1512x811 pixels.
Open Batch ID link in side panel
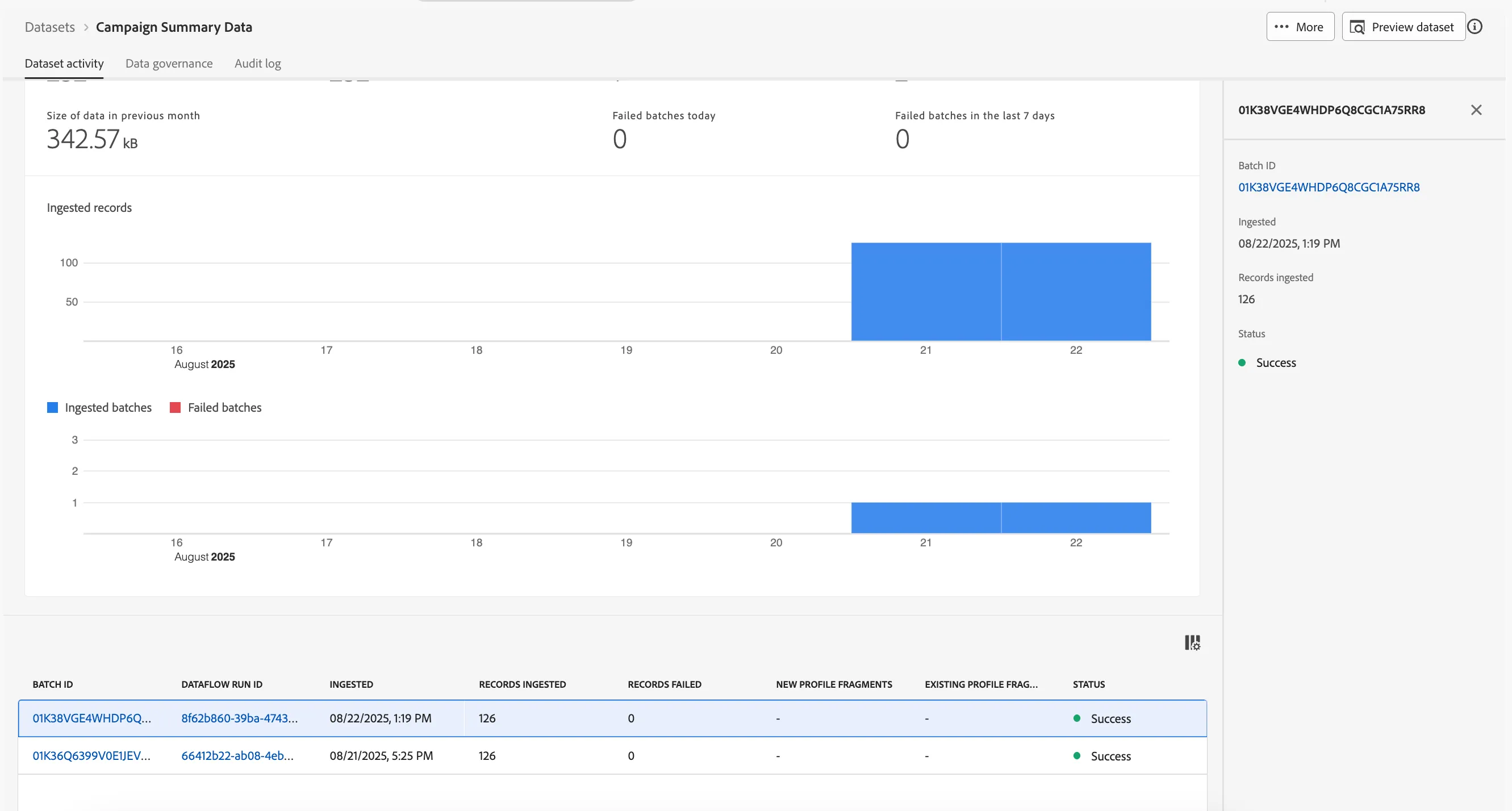(1329, 187)
